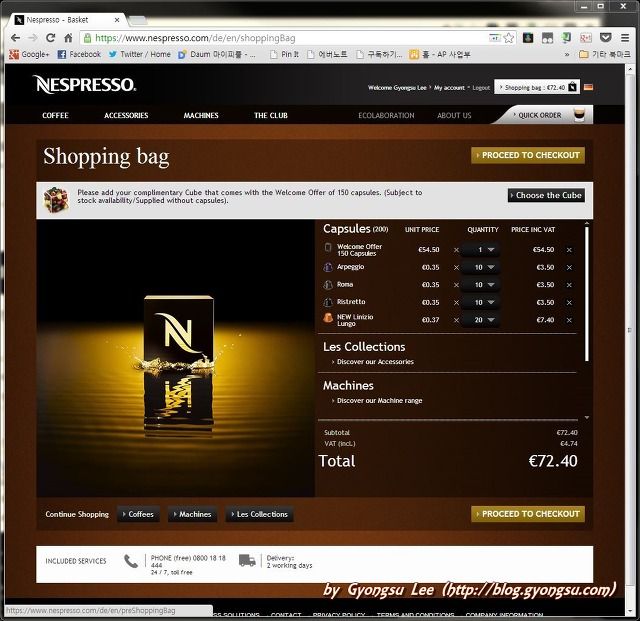Open the COFFEE menu
Viewport: 640px width, 621px height.
pyautogui.click(x=55, y=116)
